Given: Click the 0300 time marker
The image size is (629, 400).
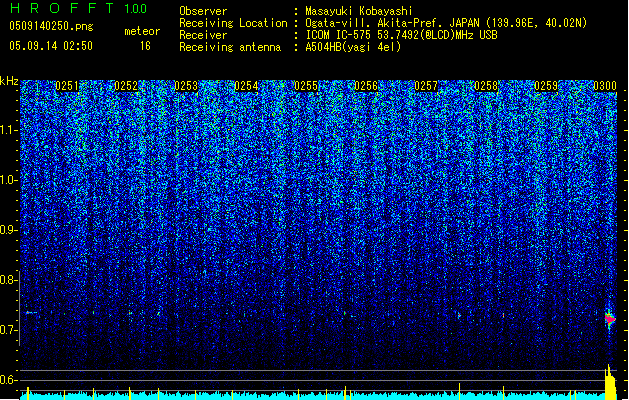Looking at the screenshot, I should 605,86.
